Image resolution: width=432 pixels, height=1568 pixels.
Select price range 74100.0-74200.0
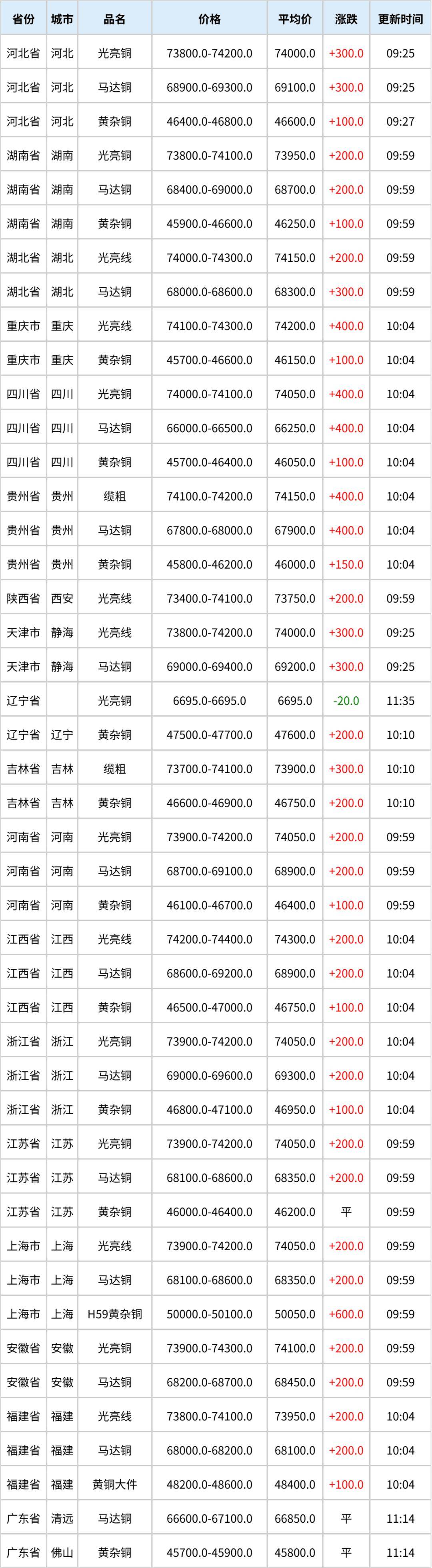tap(209, 497)
